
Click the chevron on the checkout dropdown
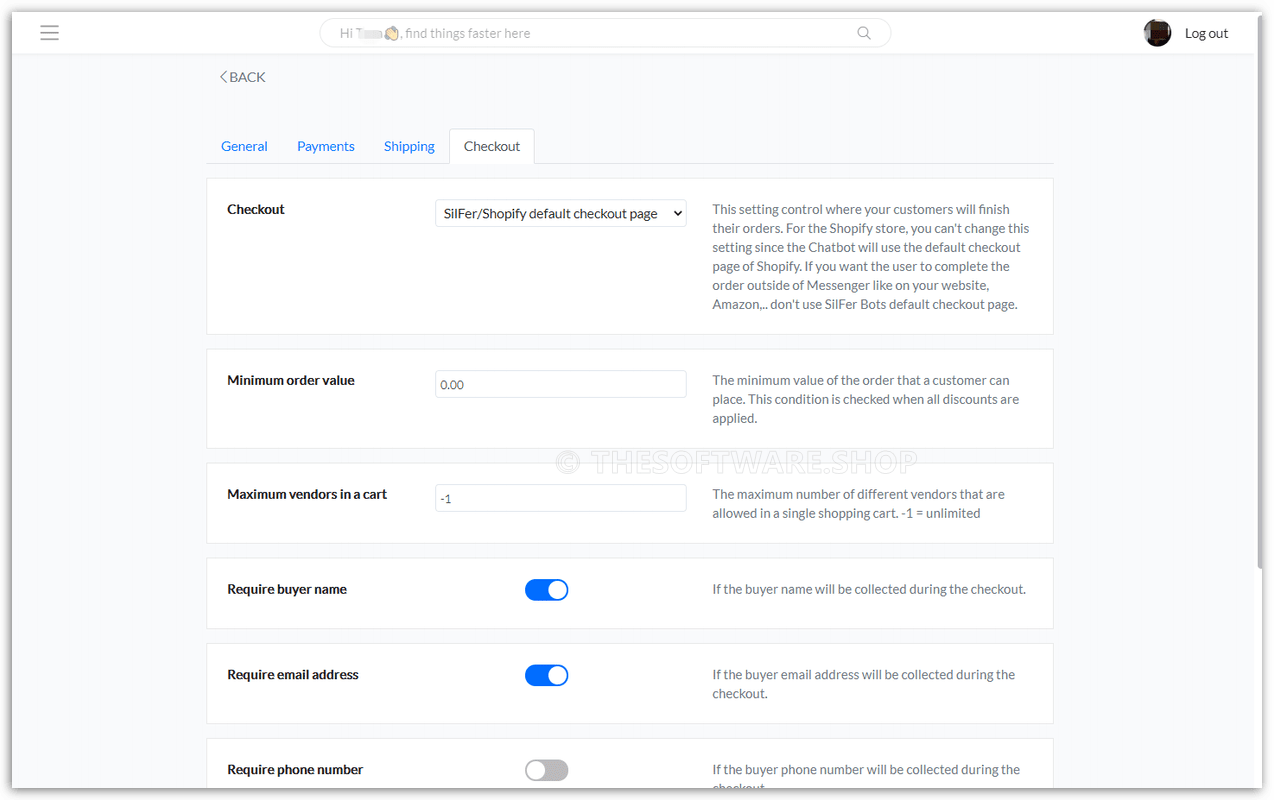pyautogui.click(x=674, y=213)
